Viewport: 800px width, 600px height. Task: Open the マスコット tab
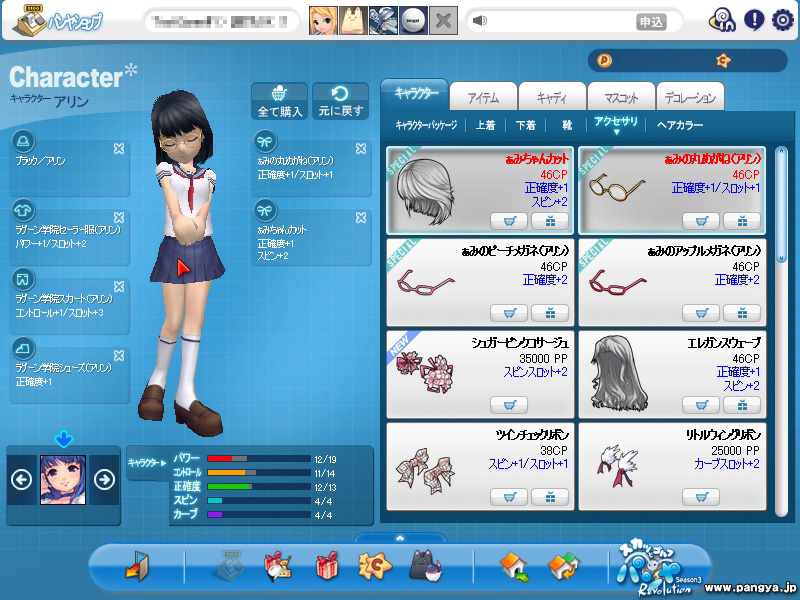pyautogui.click(x=620, y=98)
